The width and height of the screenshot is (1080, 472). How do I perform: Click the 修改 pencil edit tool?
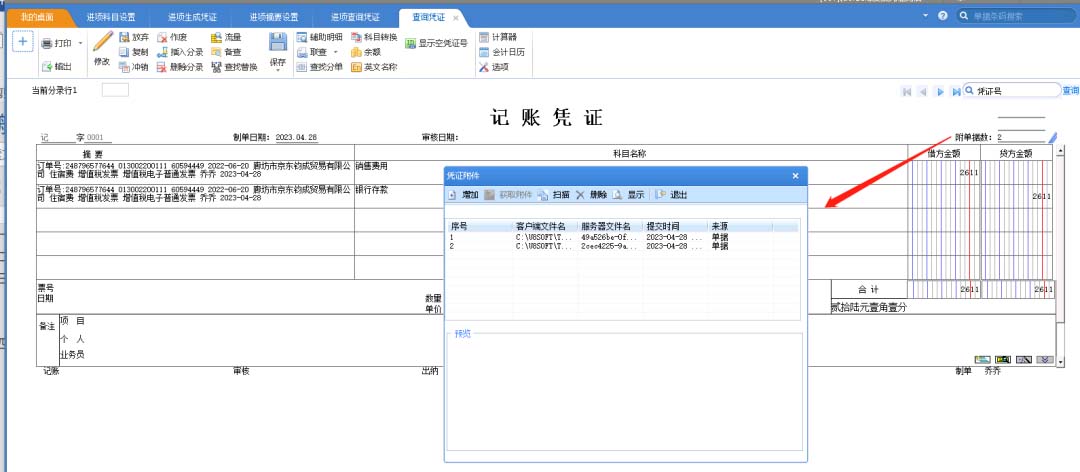(x=102, y=48)
